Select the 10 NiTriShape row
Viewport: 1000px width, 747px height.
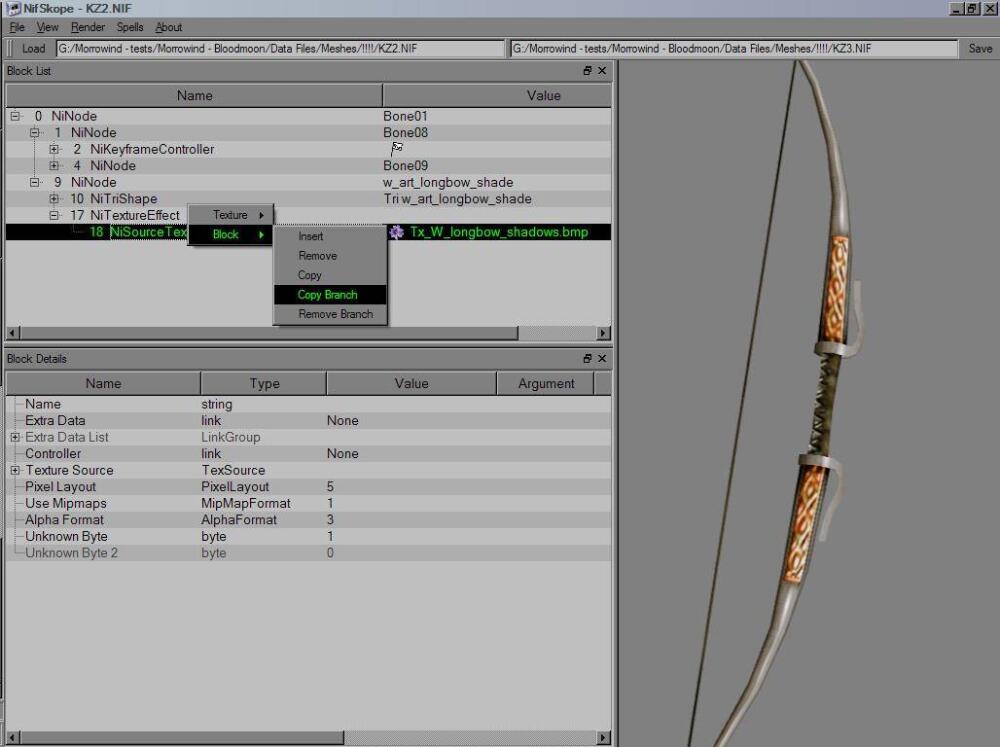(x=308, y=199)
